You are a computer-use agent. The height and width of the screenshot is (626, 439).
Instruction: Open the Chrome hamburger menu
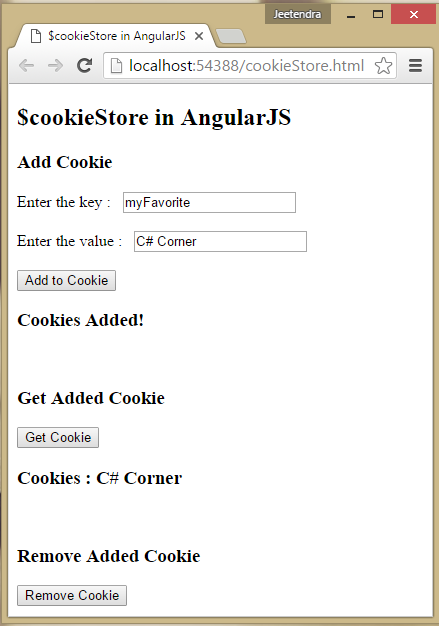415,65
